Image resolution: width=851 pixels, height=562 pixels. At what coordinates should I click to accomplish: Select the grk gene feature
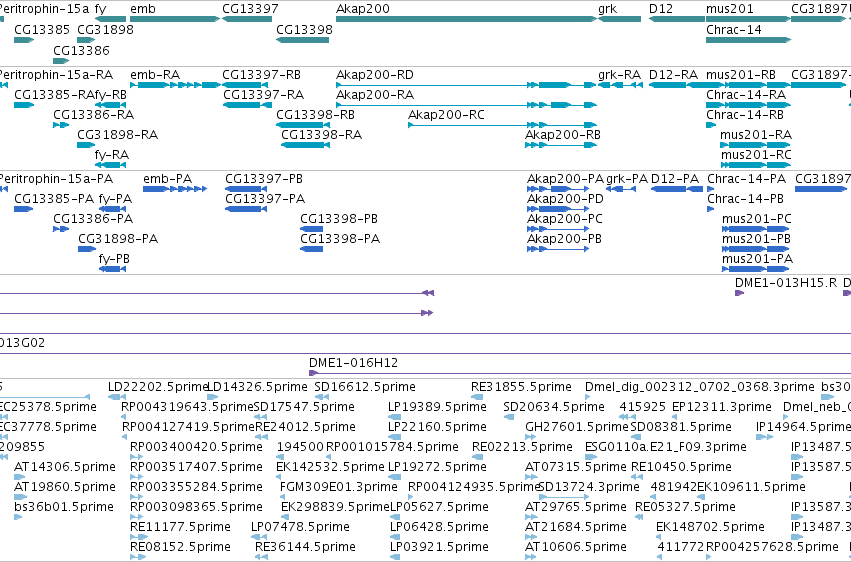619,19
